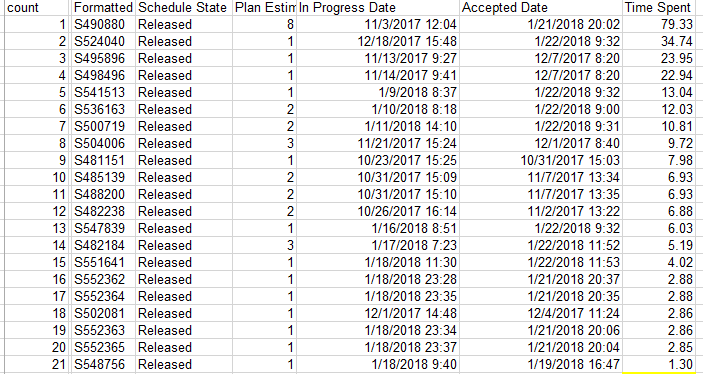
Task: Click the Plan Estimate value 8
Action: [265, 24]
